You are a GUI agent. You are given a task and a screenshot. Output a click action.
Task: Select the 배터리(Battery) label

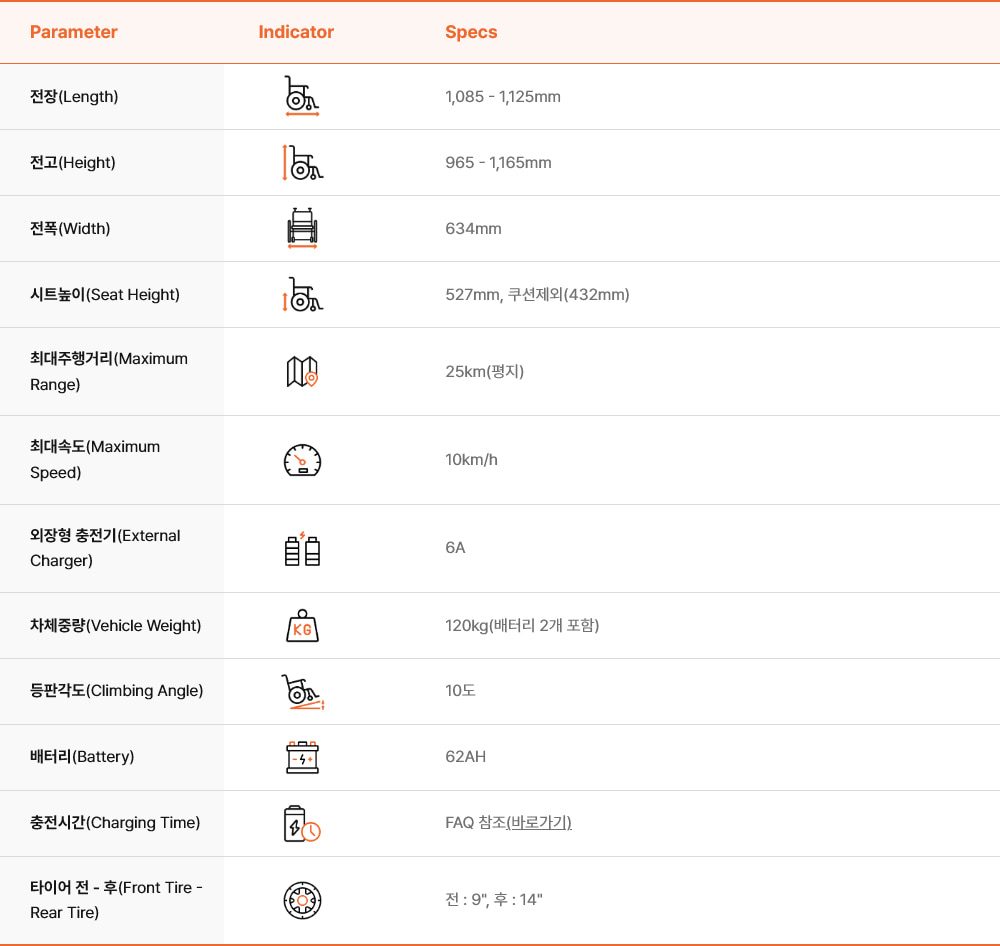pyautogui.click(x=82, y=757)
